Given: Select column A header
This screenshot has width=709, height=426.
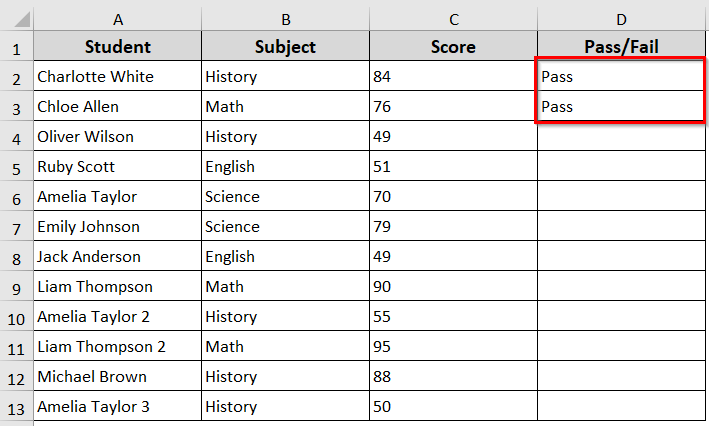Looking at the screenshot, I should pyautogui.click(x=117, y=19).
